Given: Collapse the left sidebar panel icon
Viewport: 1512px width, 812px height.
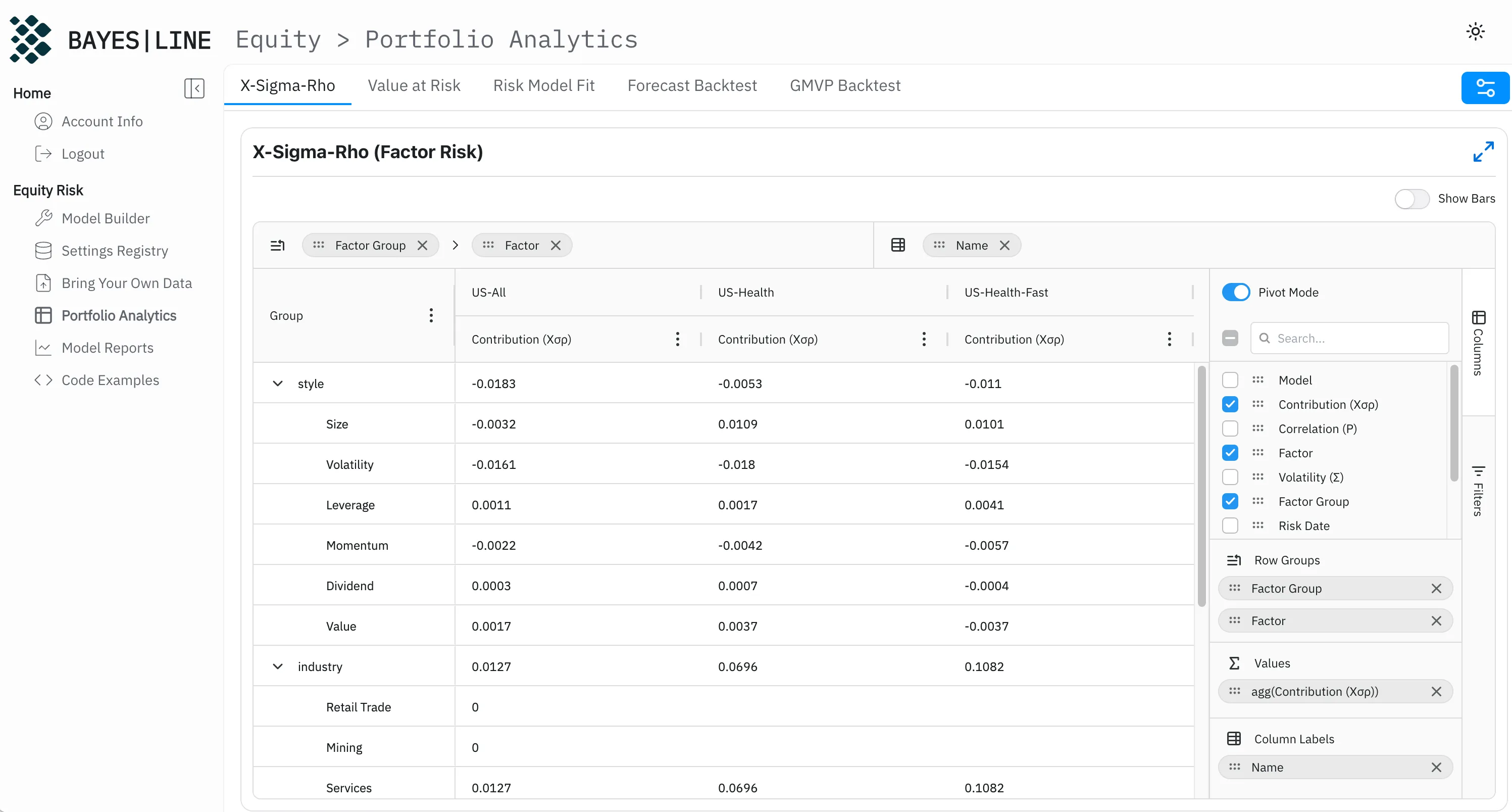Looking at the screenshot, I should (194, 88).
